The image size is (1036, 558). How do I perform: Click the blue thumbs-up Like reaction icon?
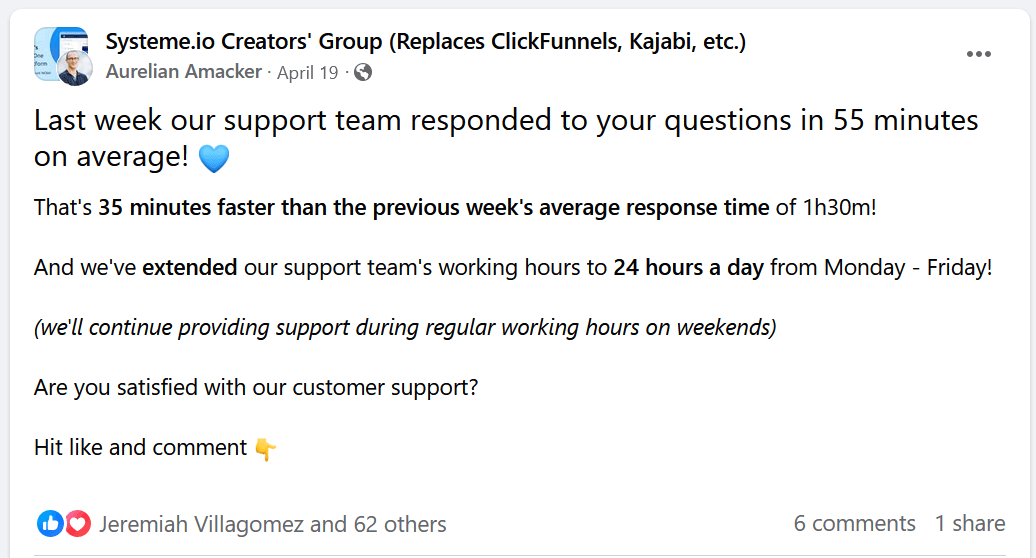(49, 523)
